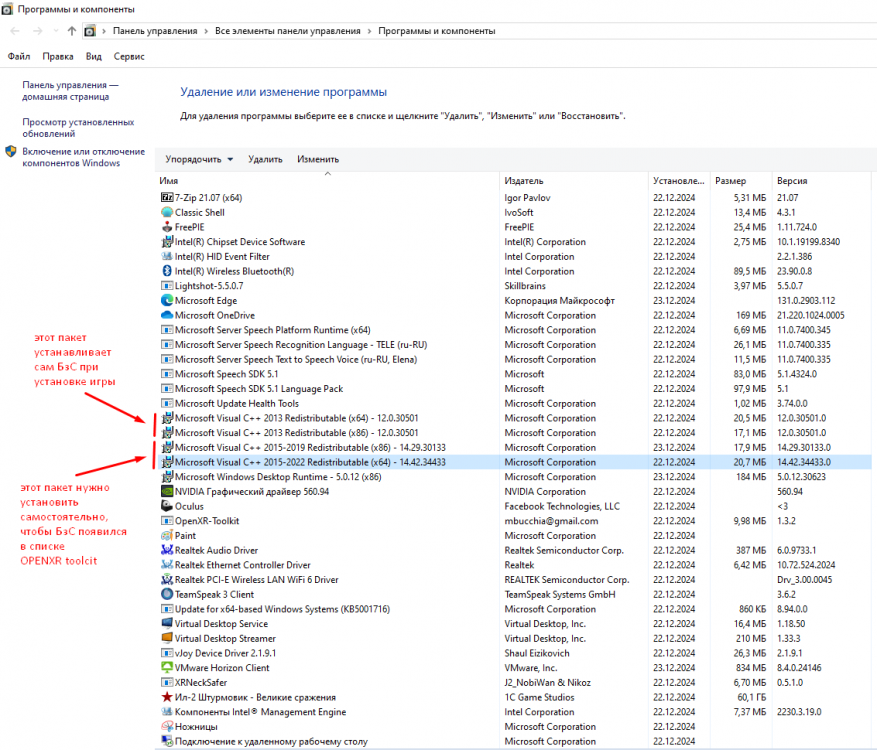Image resolution: width=877 pixels, height=750 pixels.
Task: Click the shield icon for Windows components
Action: coord(11,152)
